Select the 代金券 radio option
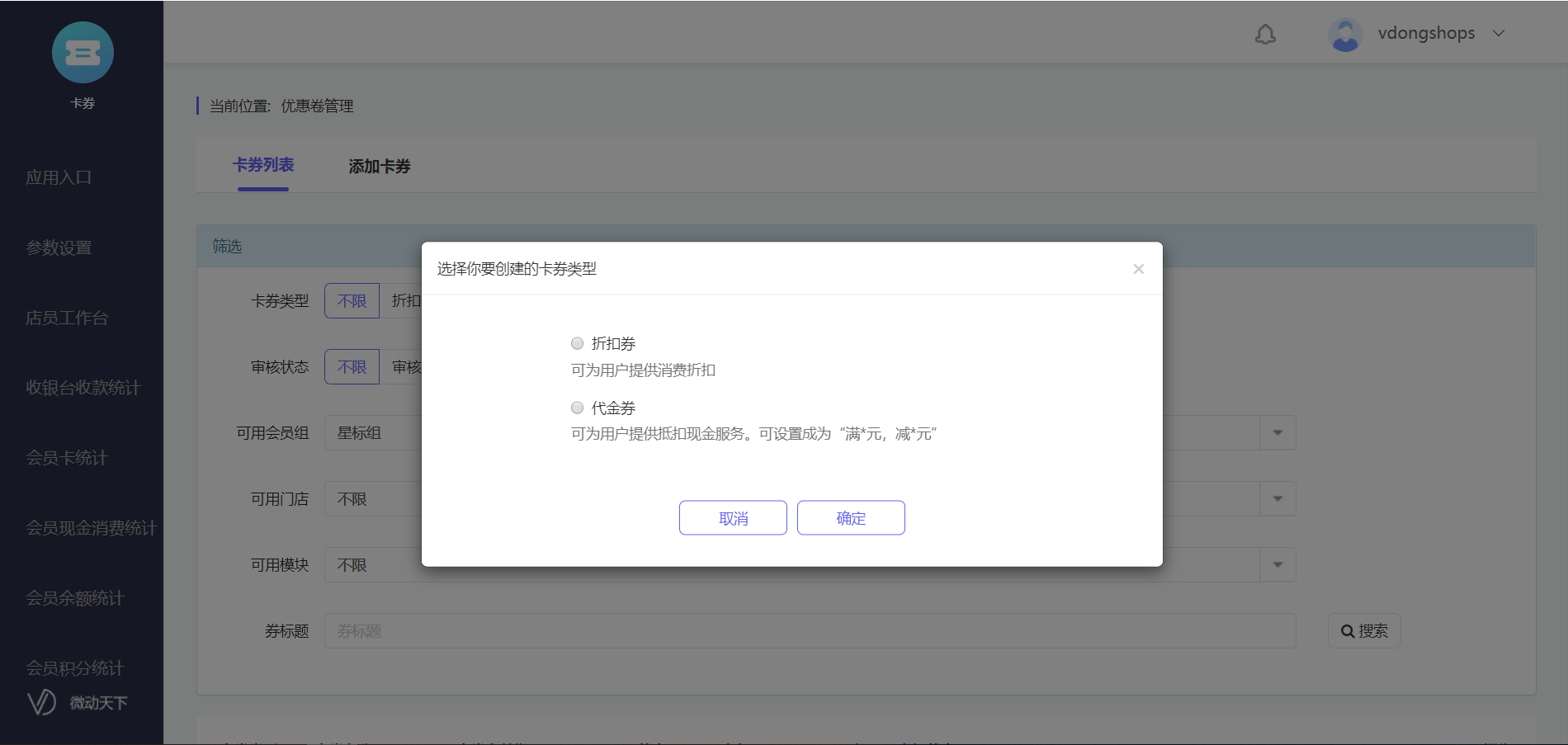 578,408
